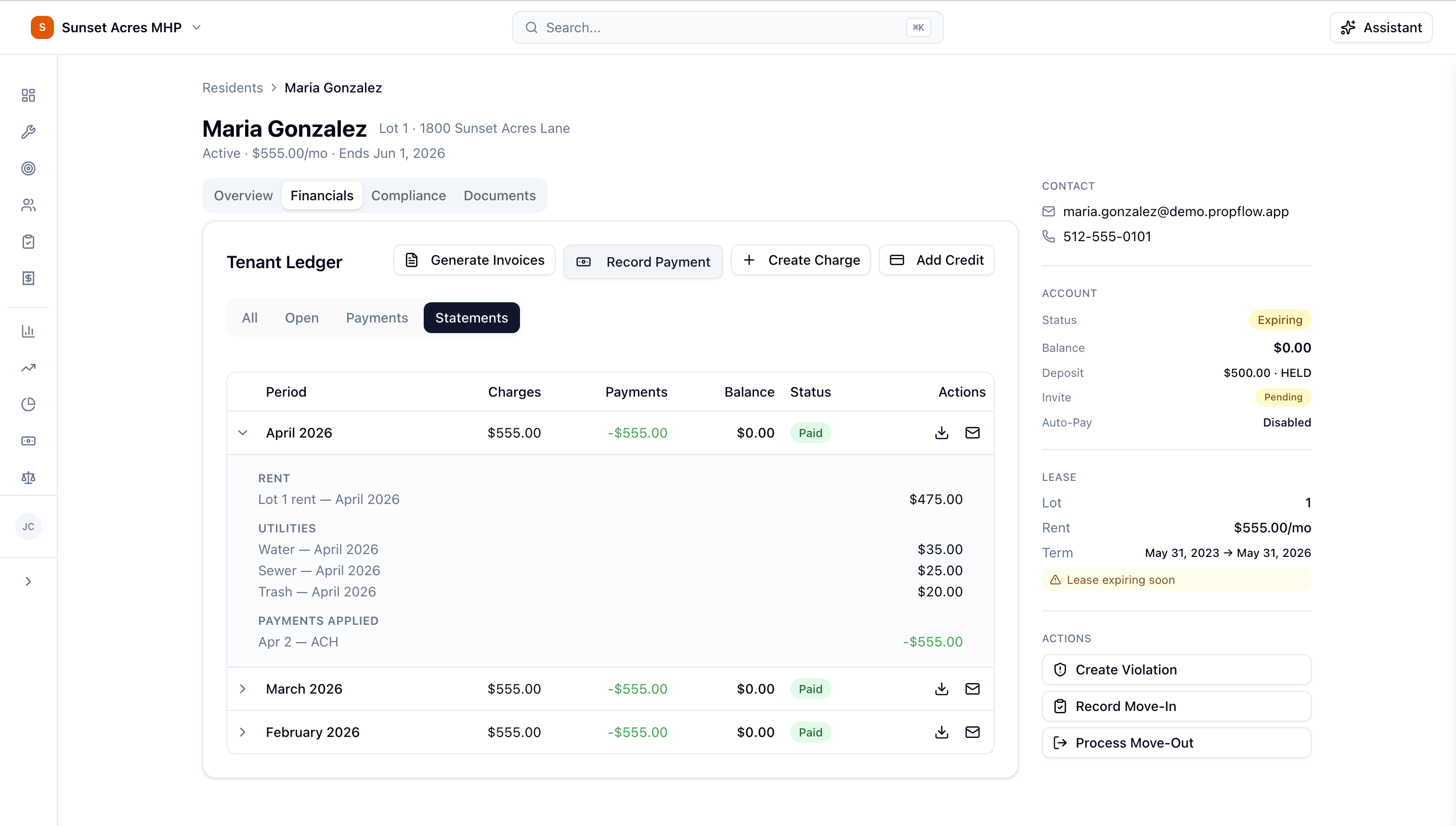Click the Period column header
Viewport: 1456px width, 826px height.
coord(286,392)
